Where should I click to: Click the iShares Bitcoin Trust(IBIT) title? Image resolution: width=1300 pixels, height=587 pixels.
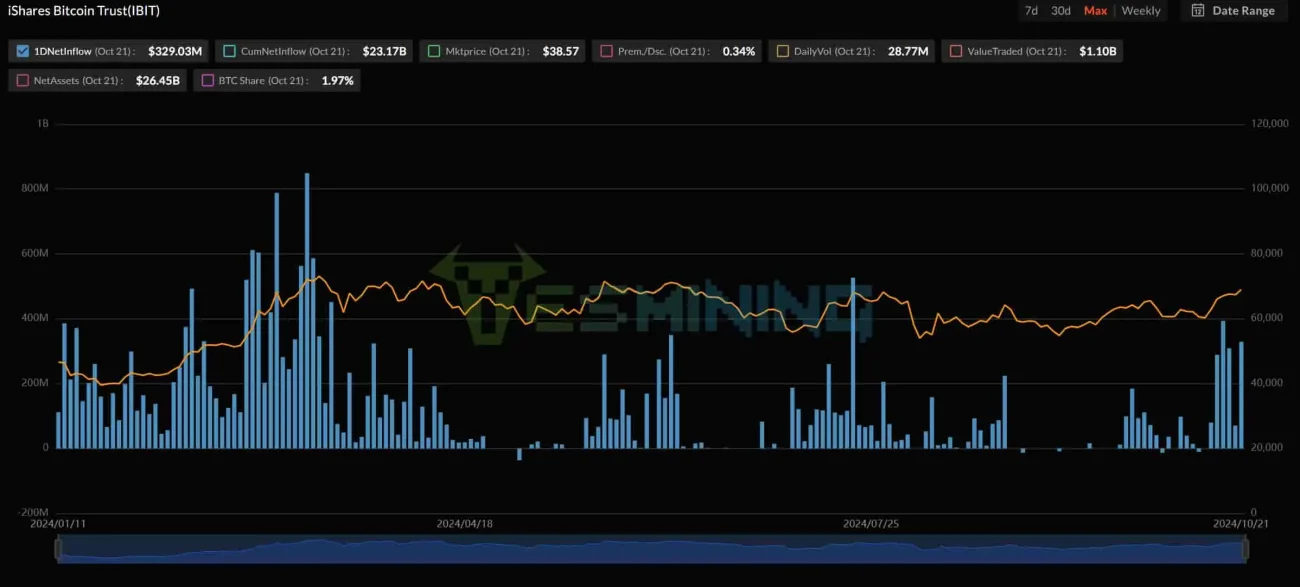pyautogui.click(x=84, y=11)
